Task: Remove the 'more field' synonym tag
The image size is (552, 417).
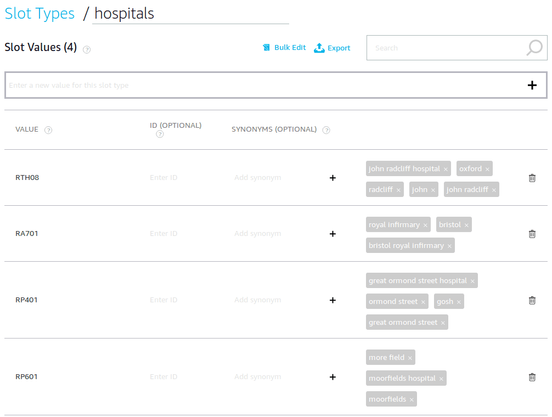Action: click(x=410, y=358)
